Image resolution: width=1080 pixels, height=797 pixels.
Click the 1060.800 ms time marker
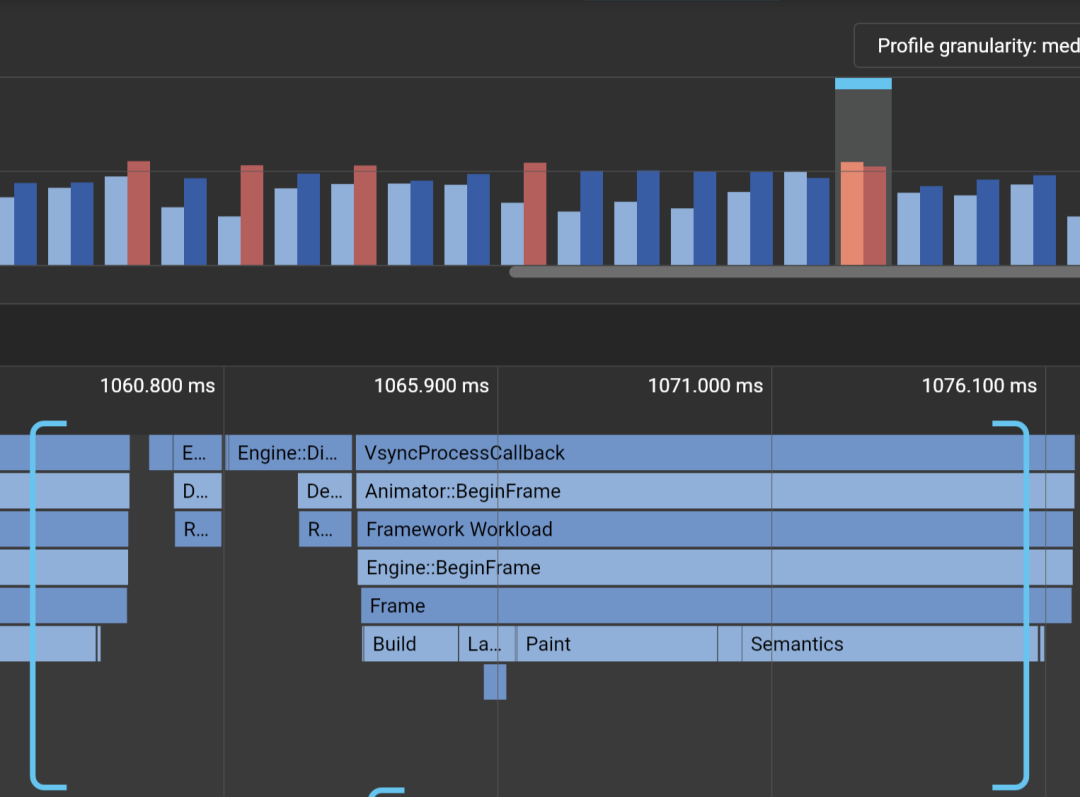pos(157,386)
